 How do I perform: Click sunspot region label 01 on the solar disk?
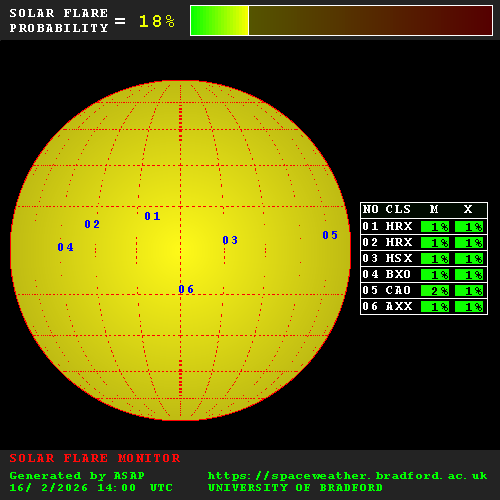(152, 216)
